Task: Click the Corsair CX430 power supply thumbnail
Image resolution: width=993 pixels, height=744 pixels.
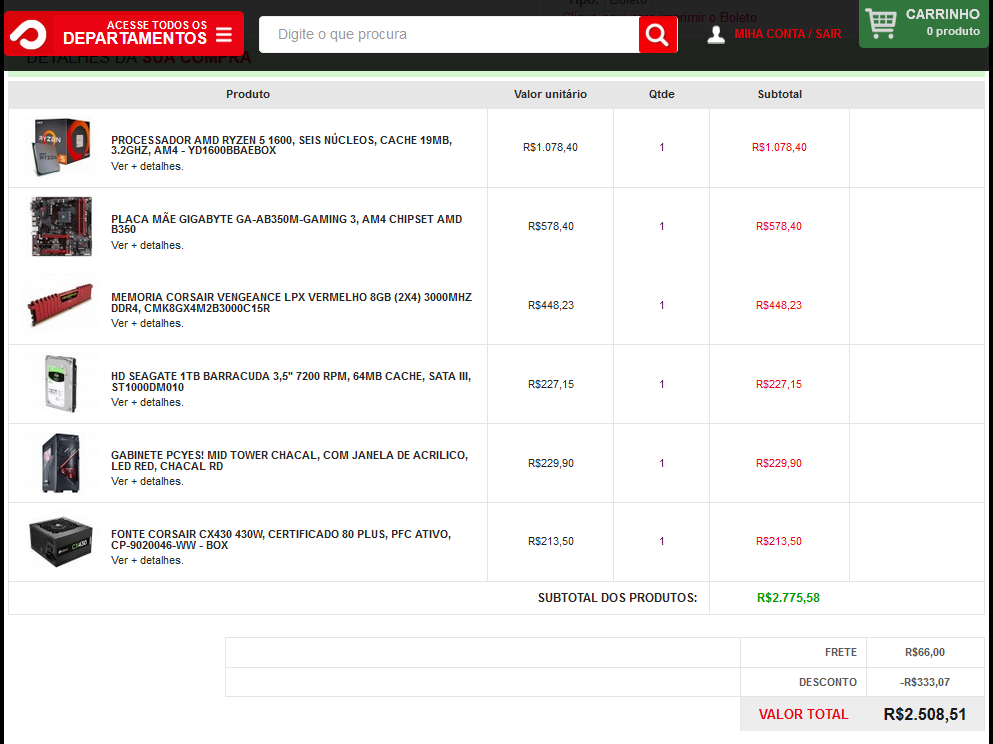Action: [x=61, y=541]
